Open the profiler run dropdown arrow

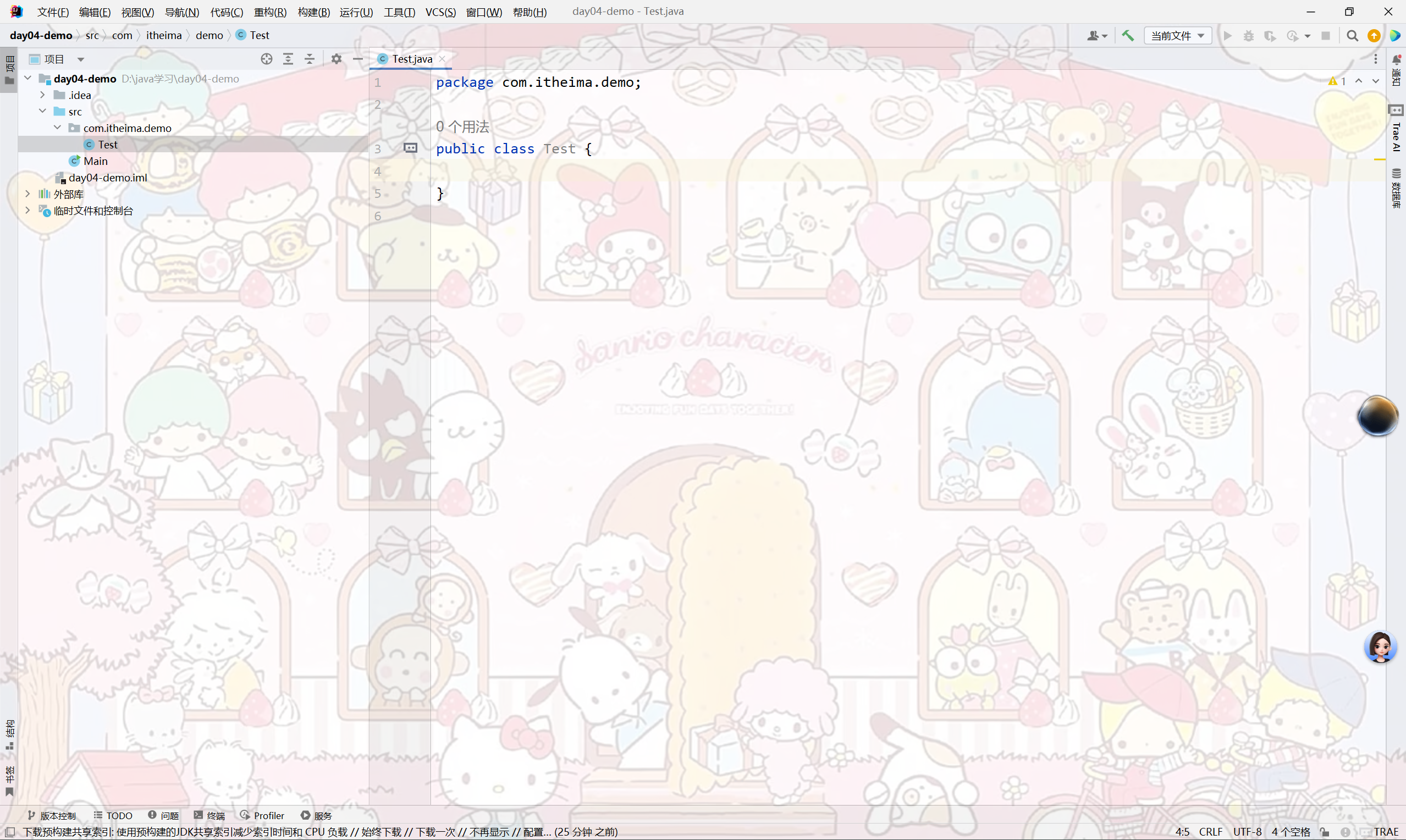(x=1307, y=36)
